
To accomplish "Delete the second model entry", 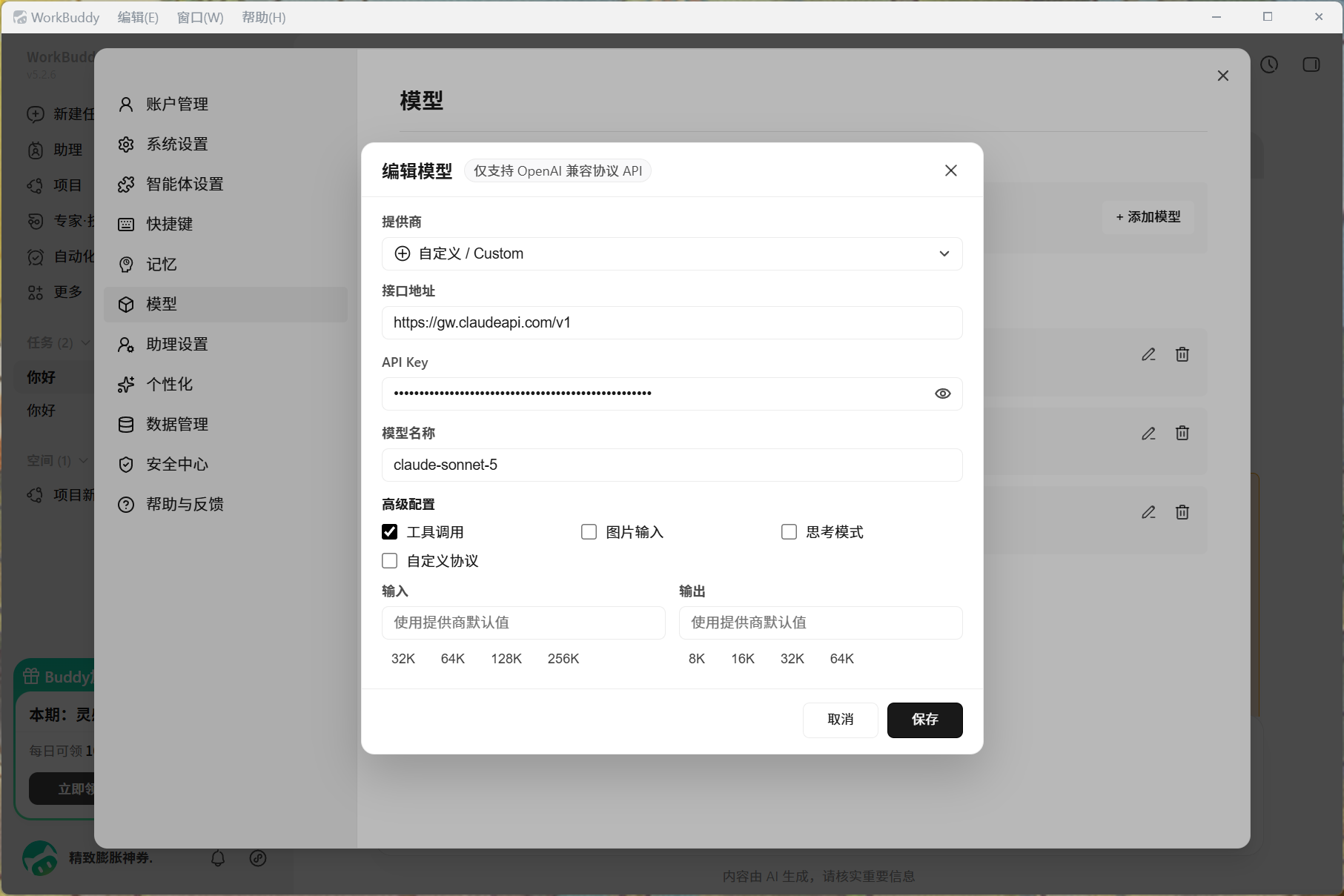I will (x=1182, y=433).
